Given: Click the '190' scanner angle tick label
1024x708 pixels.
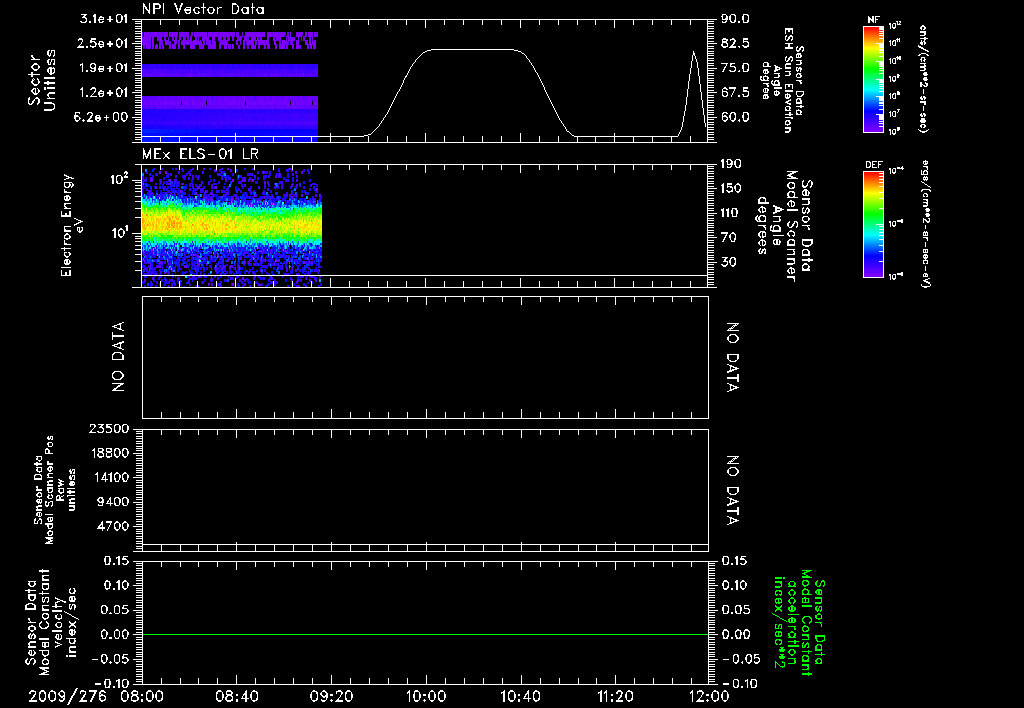Looking at the screenshot, I should (731, 164).
